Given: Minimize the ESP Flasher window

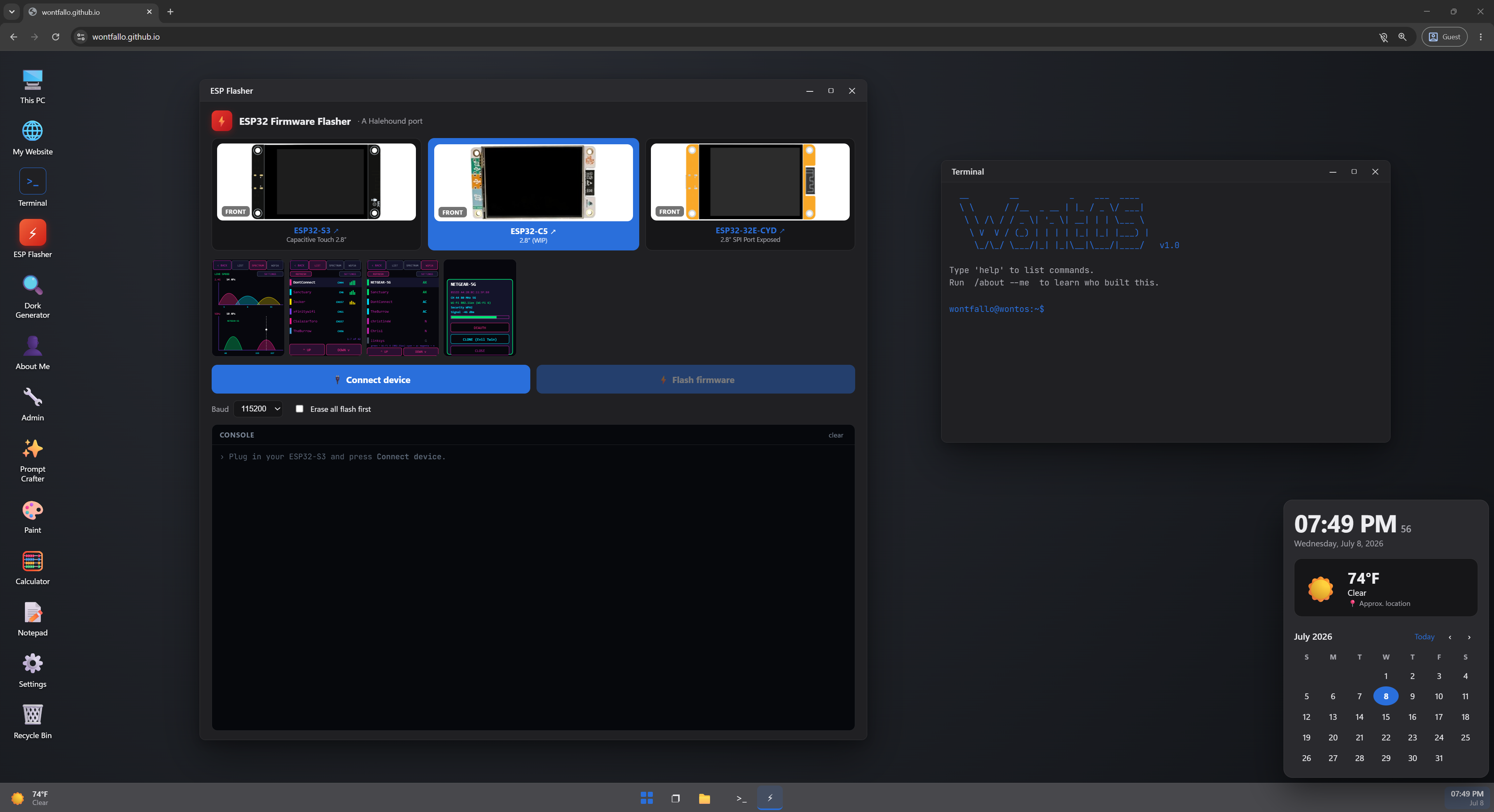Looking at the screenshot, I should tap(810, 91).
